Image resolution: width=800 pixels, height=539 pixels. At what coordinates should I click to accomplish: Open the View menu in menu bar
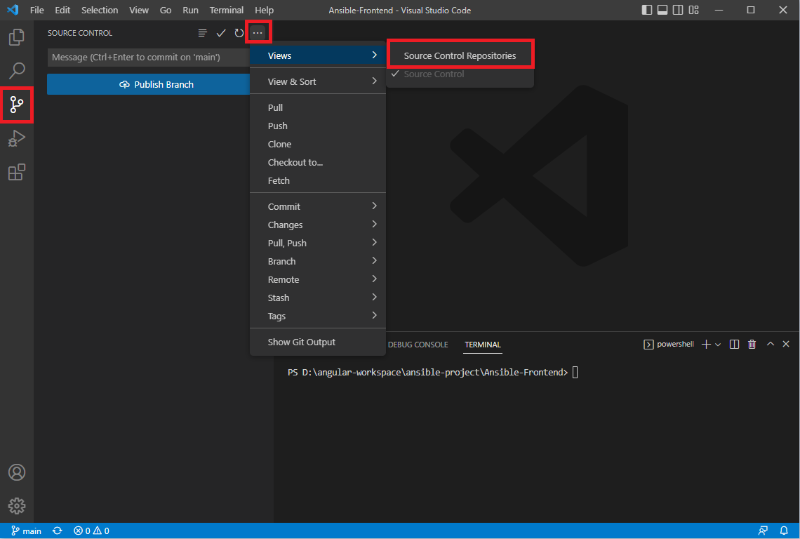point(139,10)
